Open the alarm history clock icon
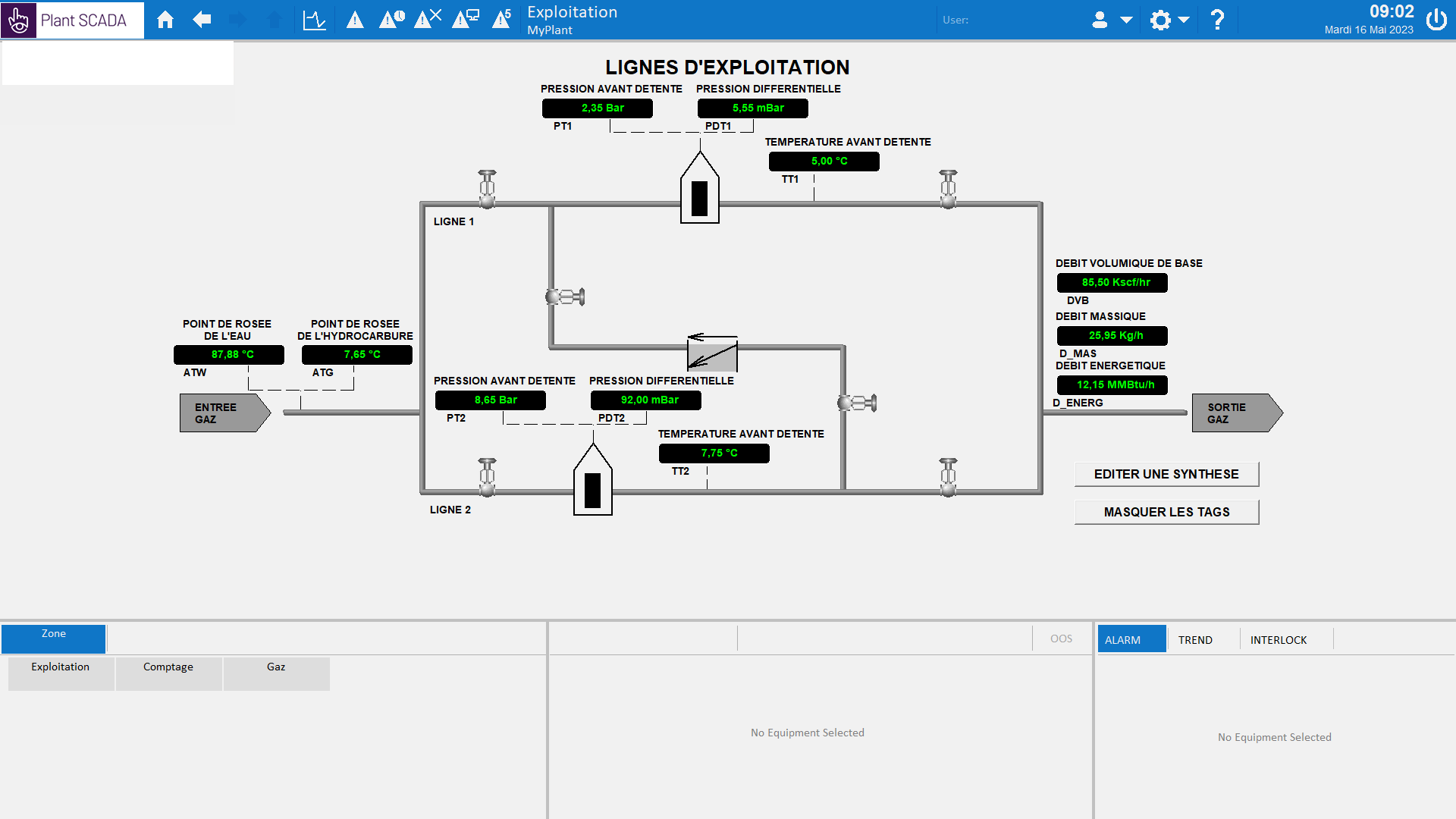 click(391, 20)
